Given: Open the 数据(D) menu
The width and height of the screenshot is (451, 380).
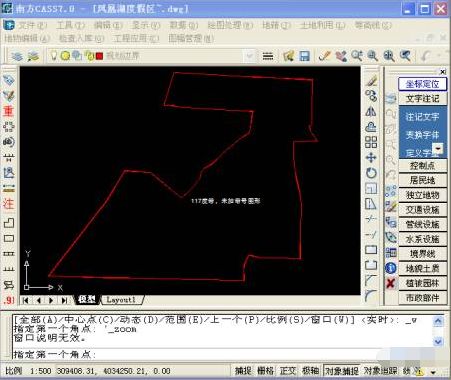Looking at the screenshot, I should tap(184, 25).
